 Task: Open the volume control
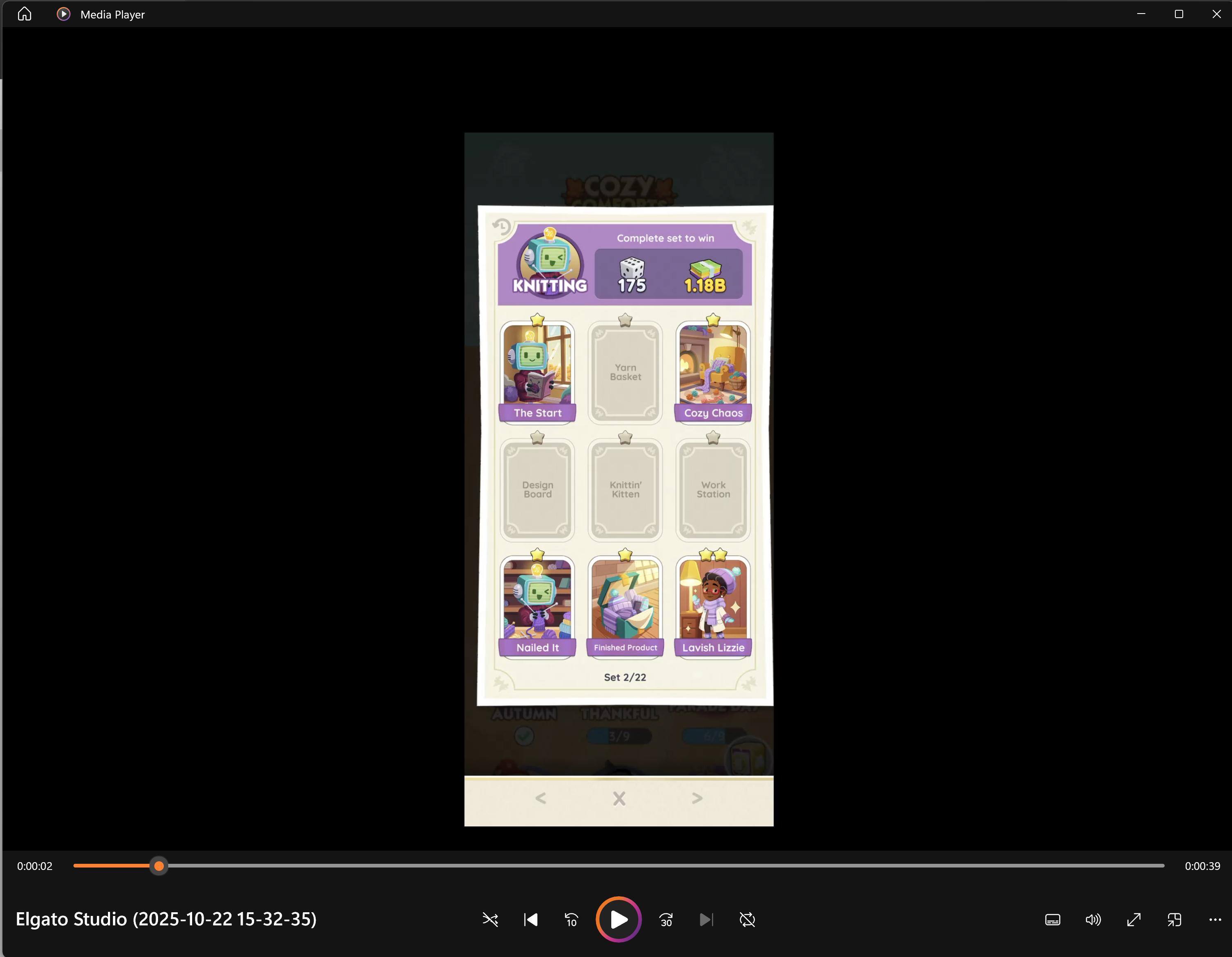pyautogui.click(x=1093, y=920)
